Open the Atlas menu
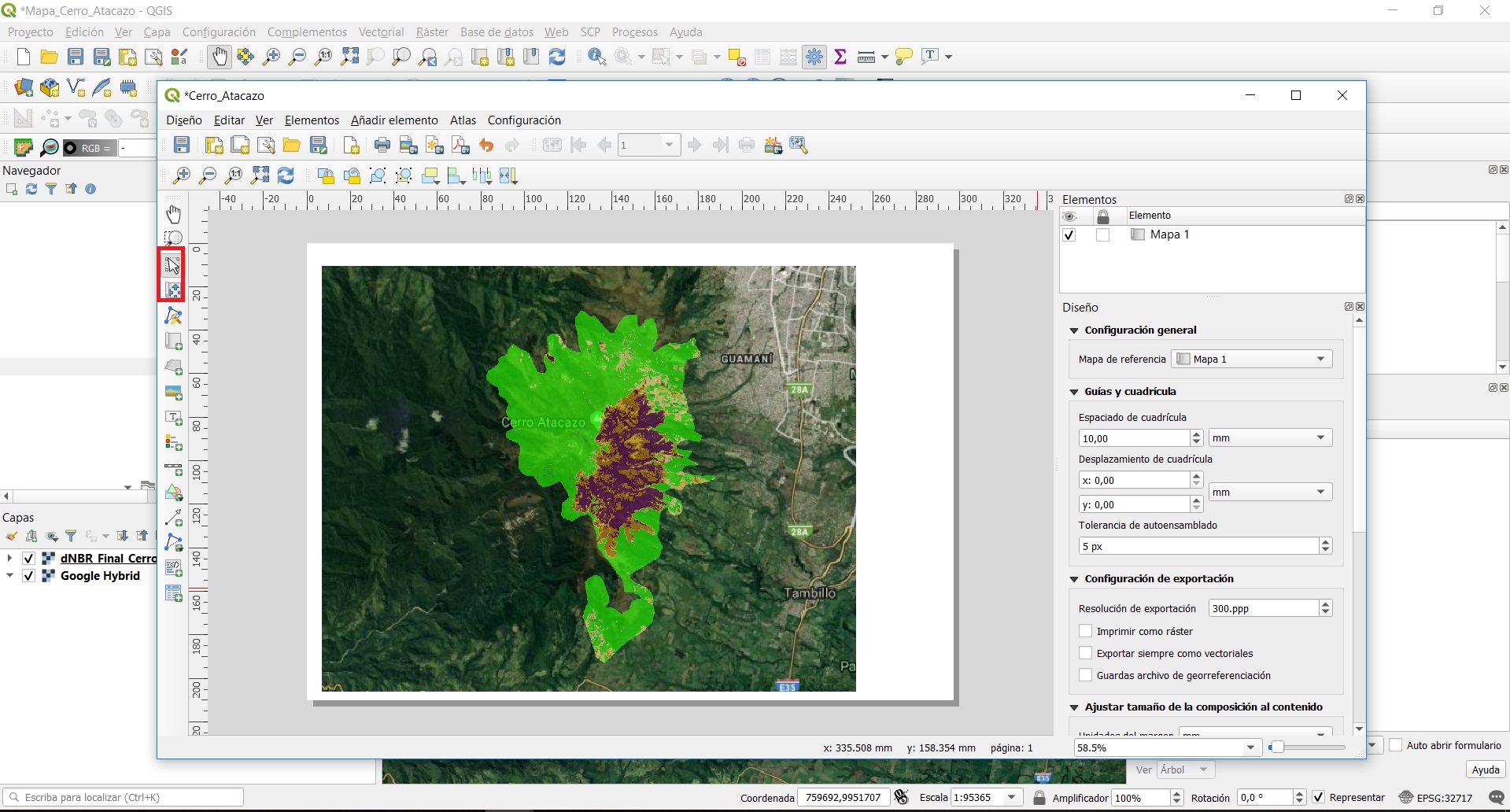This screenshot has height=812, width=1510. (x=463, y=120)
